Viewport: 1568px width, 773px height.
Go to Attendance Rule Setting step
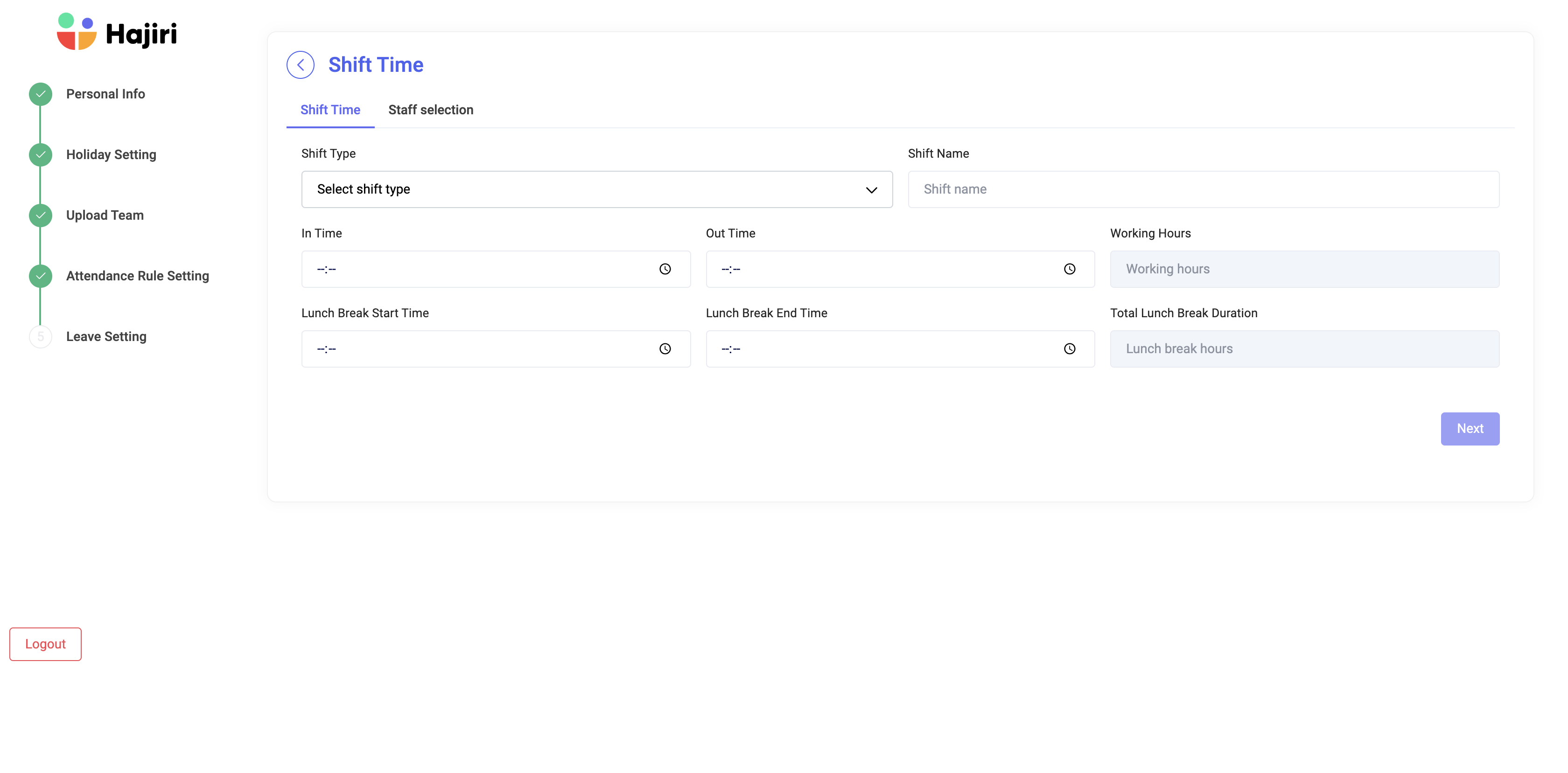138,276
